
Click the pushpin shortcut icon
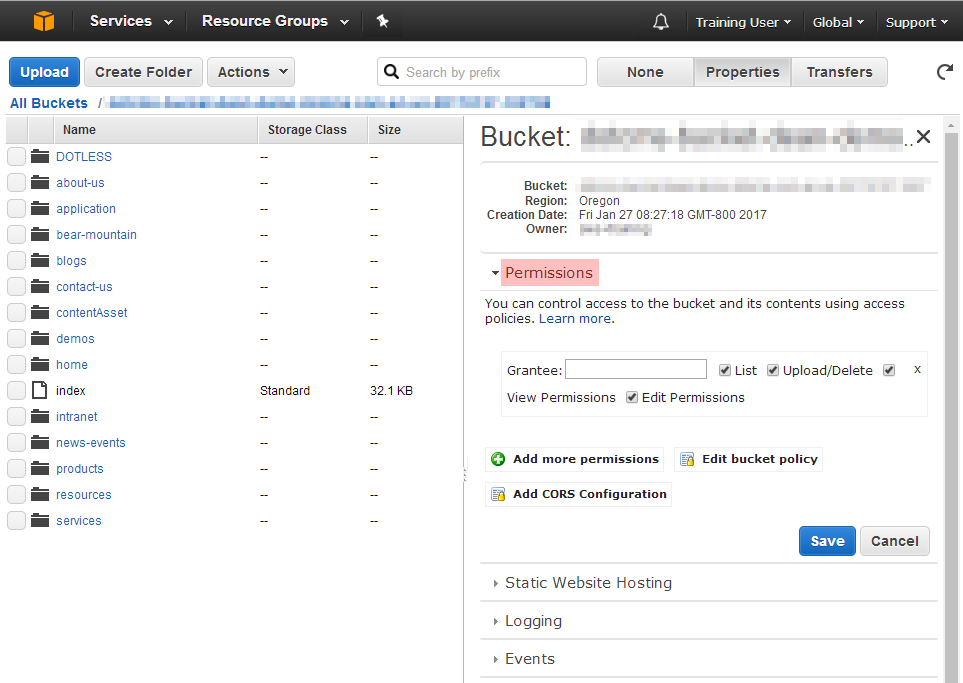point(383,21)
